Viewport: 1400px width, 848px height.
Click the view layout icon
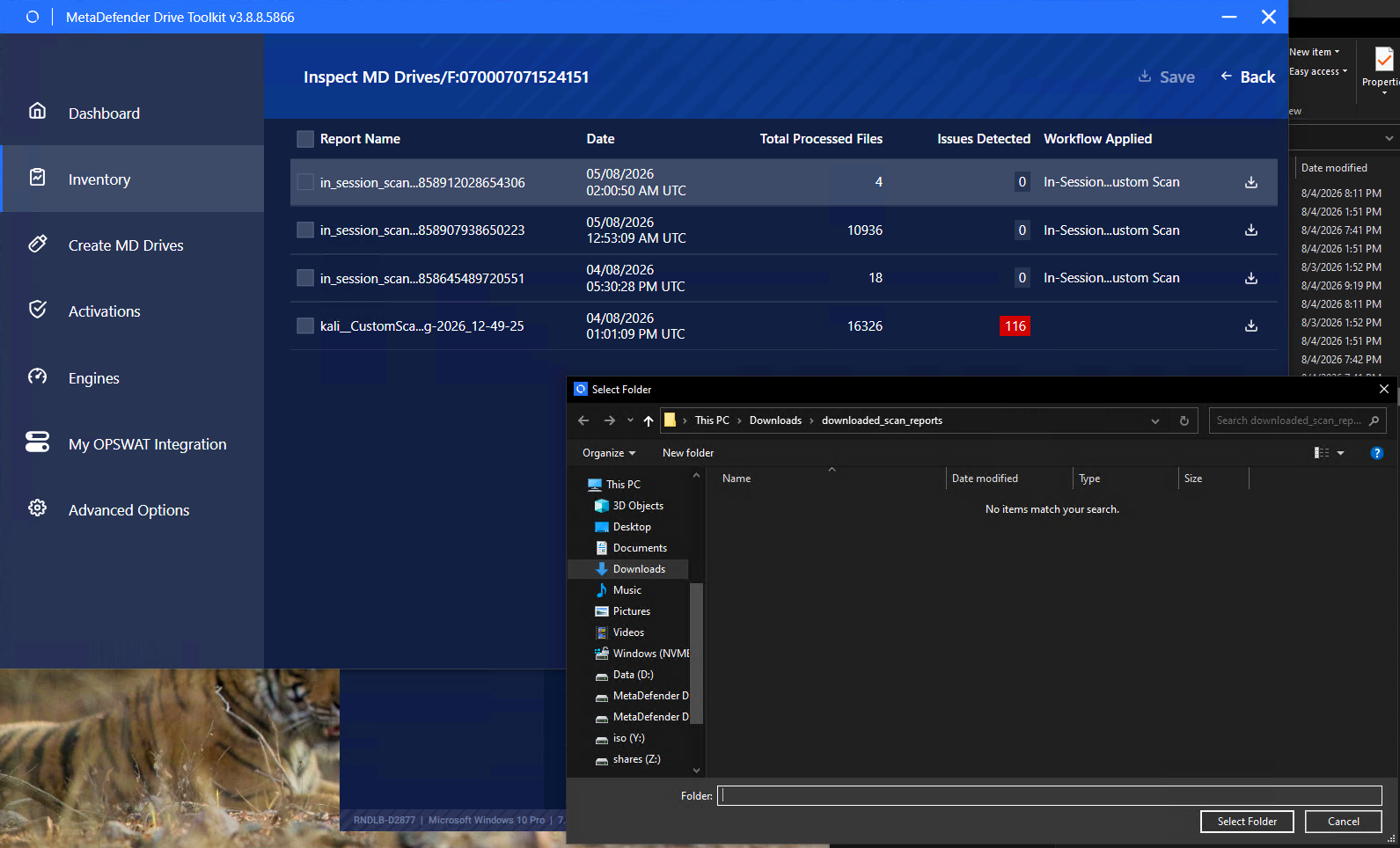tap(1322, 453)
